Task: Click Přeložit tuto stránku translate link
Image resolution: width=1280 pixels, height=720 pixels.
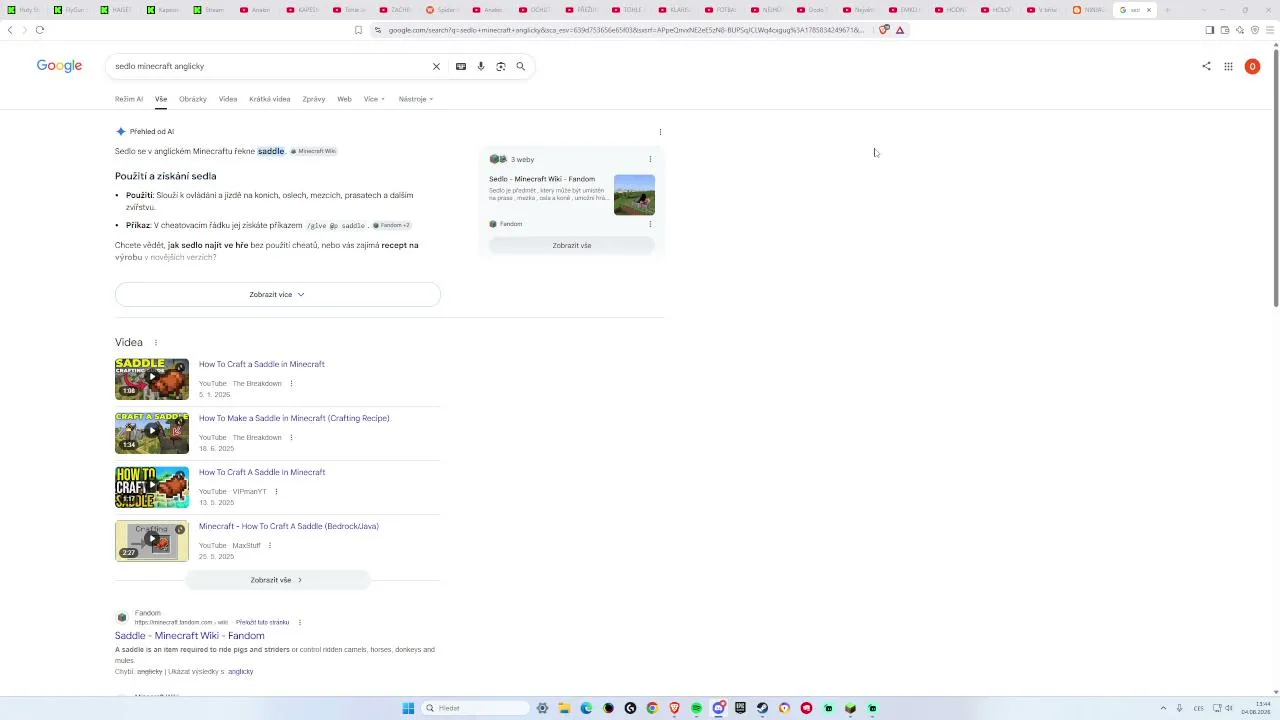Action: point(262,623)
